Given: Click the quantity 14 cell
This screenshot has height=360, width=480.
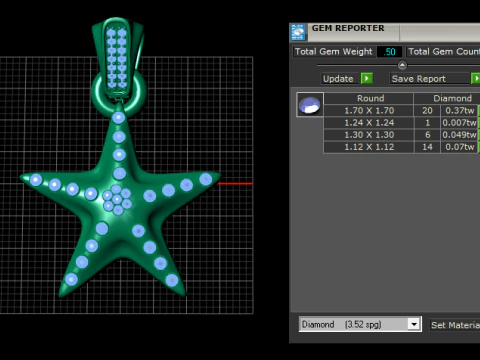Looking at the screenshot, I should [427, 147].
